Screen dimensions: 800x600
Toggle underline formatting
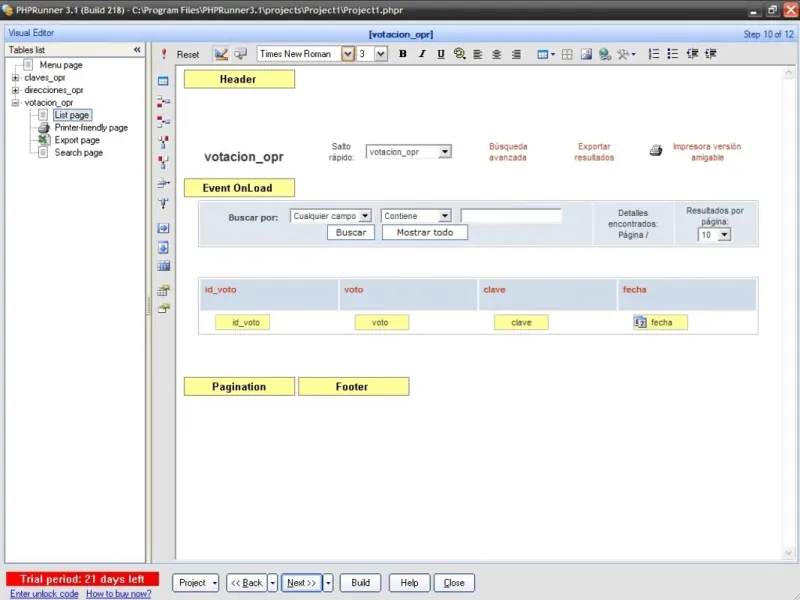click(x=440, y=54)
